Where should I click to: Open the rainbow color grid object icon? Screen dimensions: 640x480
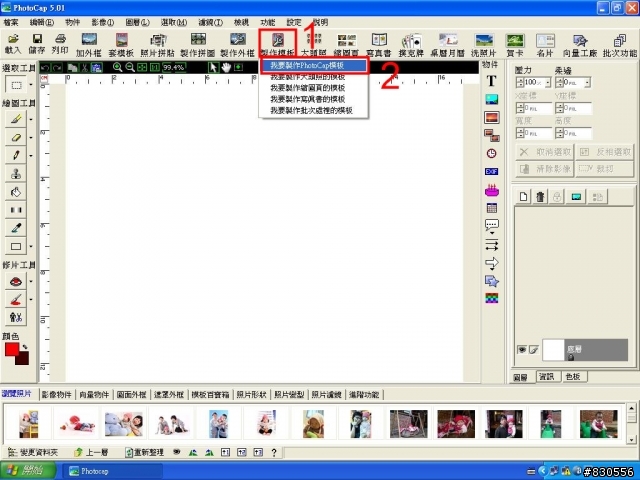pos(491,298)
